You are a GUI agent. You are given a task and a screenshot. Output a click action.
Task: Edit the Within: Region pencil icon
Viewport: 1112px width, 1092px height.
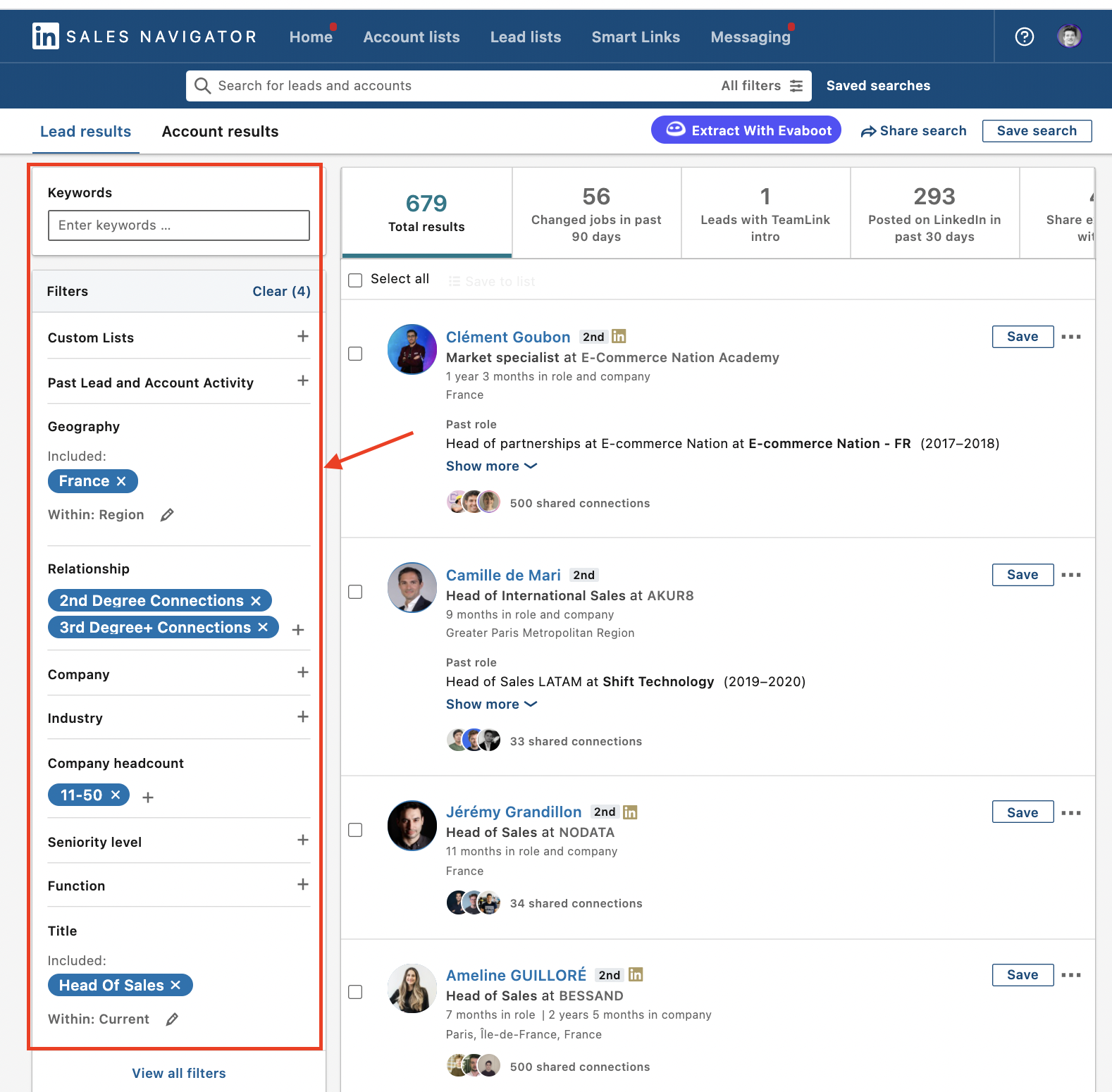point(167,515)
